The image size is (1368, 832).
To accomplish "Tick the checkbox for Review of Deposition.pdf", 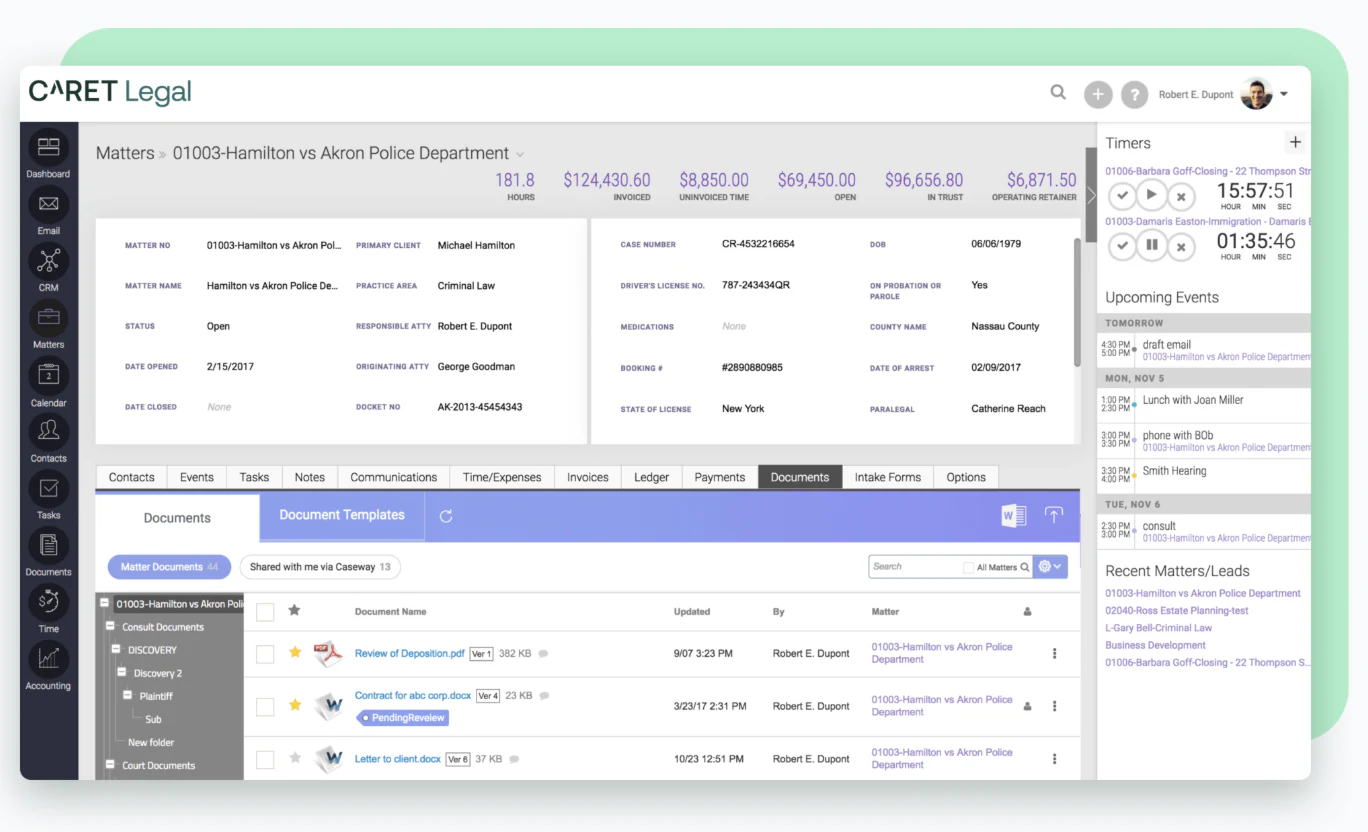I will click(x=265, y=654).
